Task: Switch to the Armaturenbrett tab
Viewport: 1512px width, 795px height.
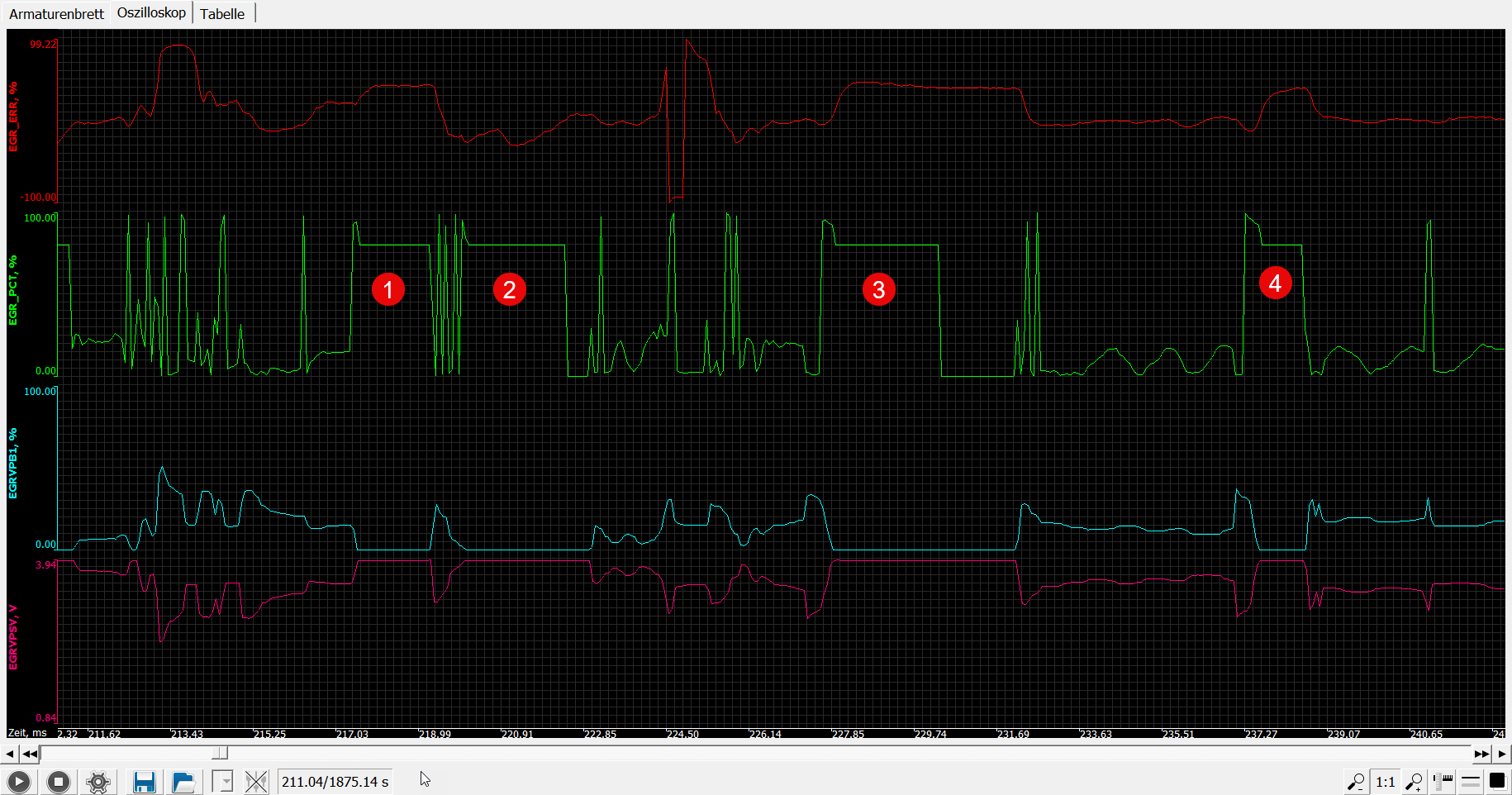Action: tap(56, 14)
